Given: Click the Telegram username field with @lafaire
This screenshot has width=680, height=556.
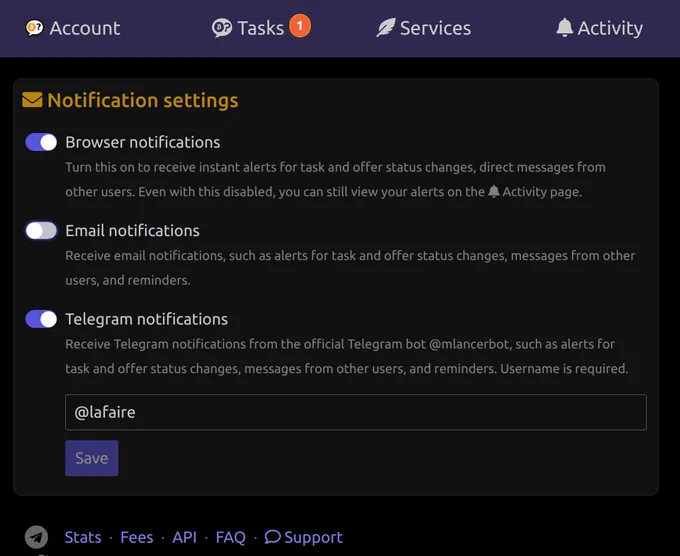Looking at the screenshot, I should click(356, 412).
